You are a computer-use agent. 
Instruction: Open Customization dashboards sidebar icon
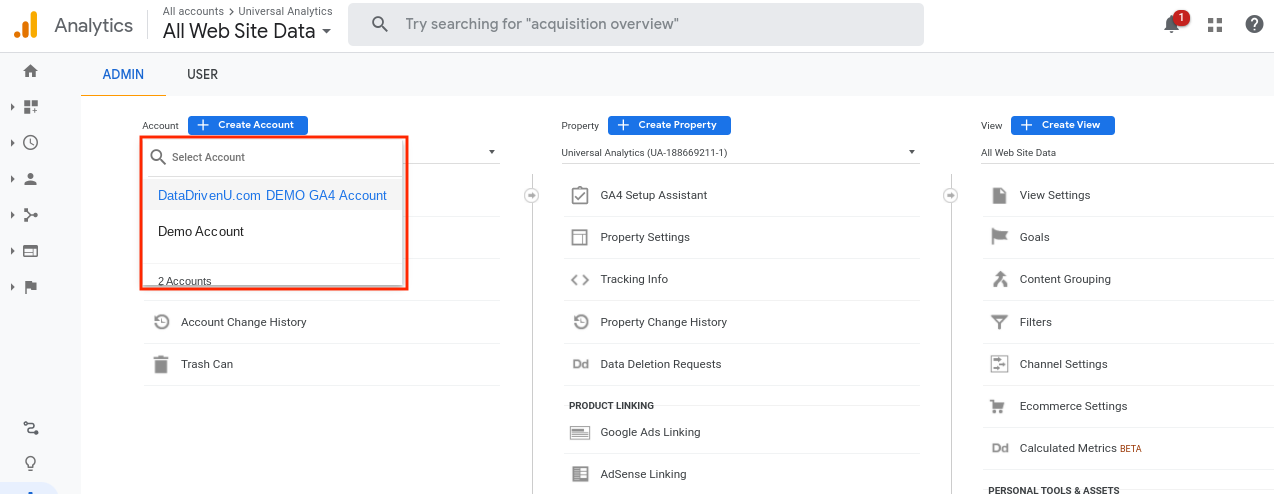[x=30, y=107]
